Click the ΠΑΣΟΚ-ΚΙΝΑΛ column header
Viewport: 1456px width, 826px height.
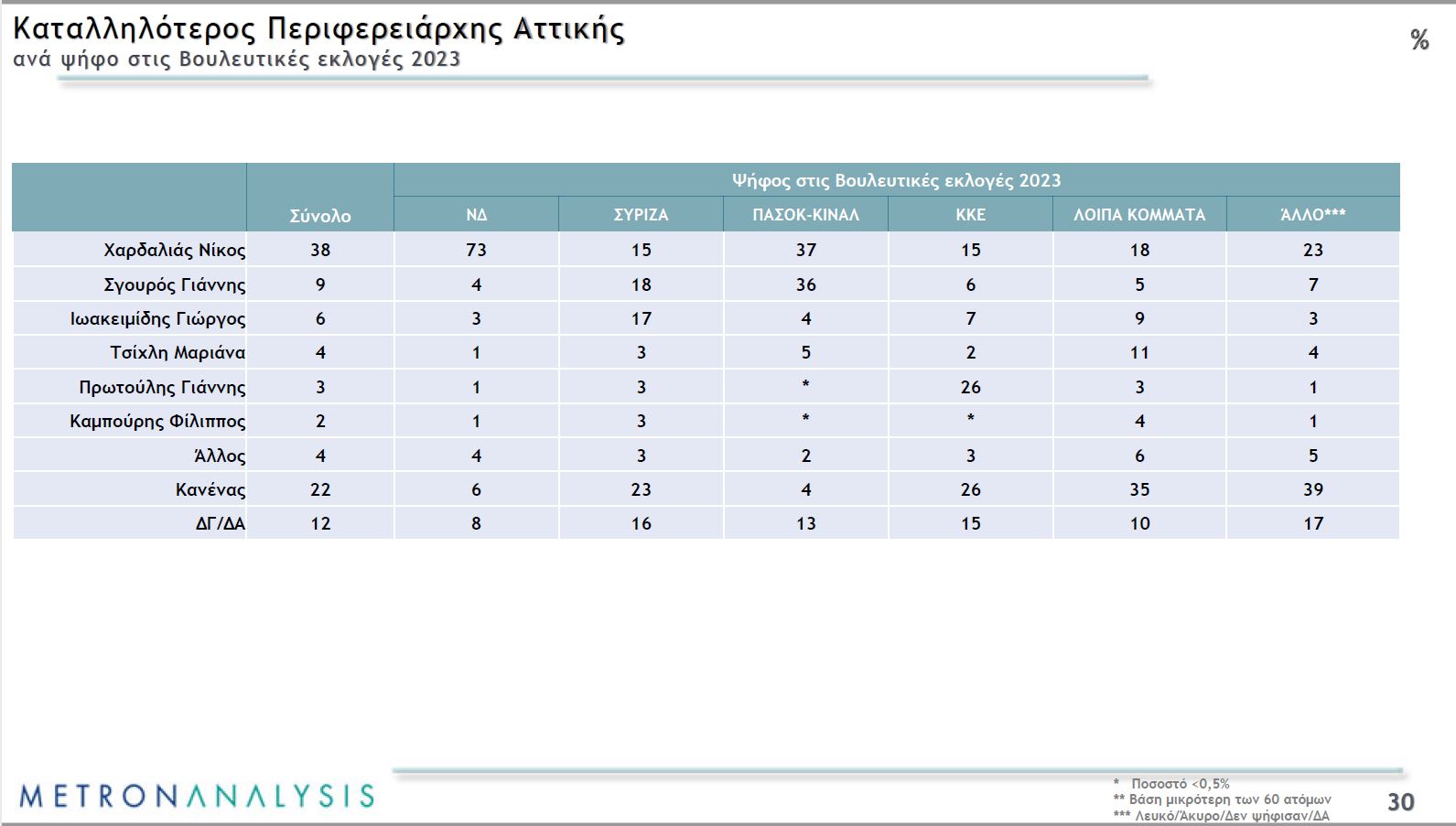pyautogui.click(x=805, y=215)
